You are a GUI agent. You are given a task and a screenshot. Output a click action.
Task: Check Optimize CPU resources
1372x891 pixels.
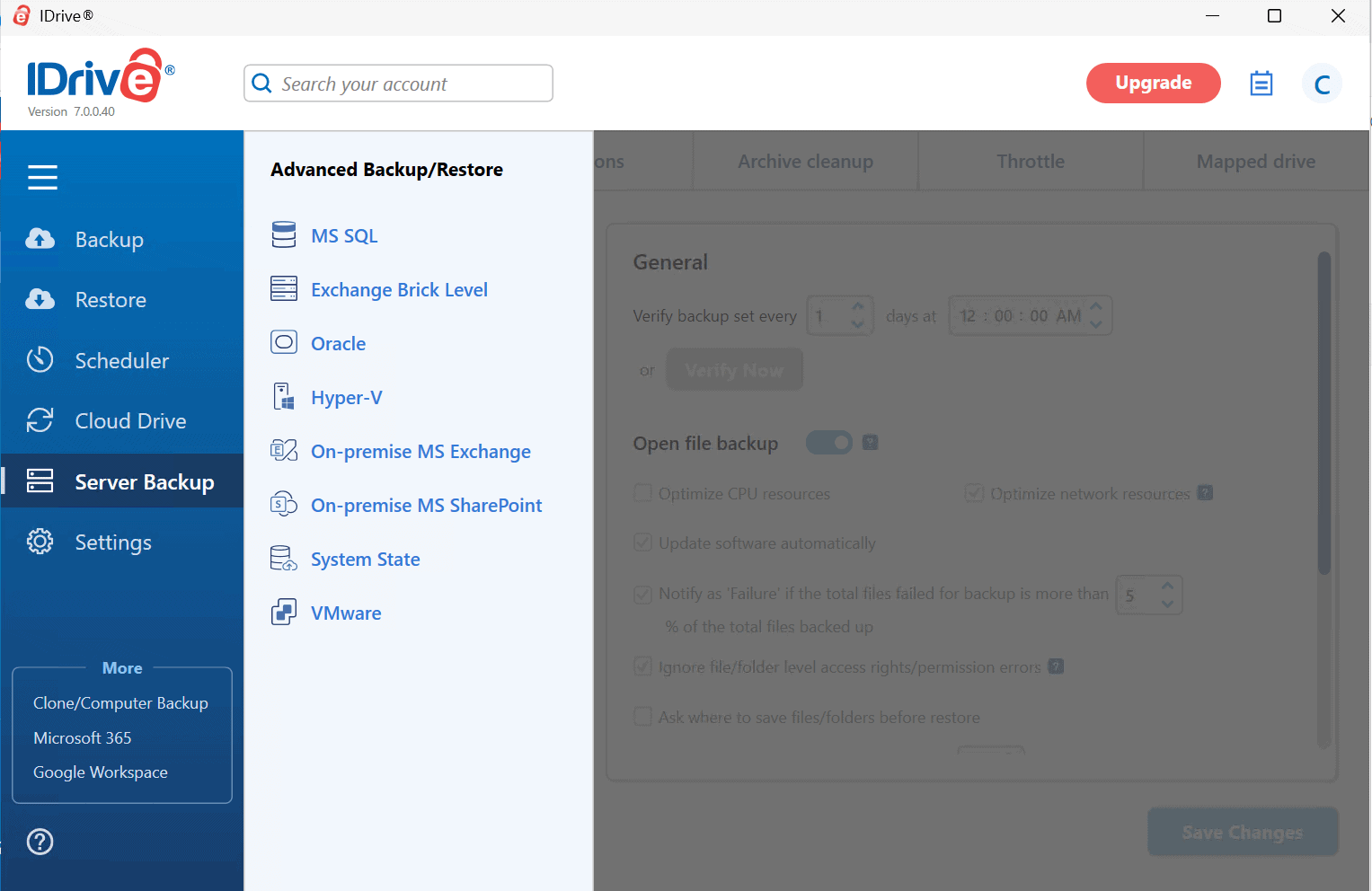tap(643, 493)
